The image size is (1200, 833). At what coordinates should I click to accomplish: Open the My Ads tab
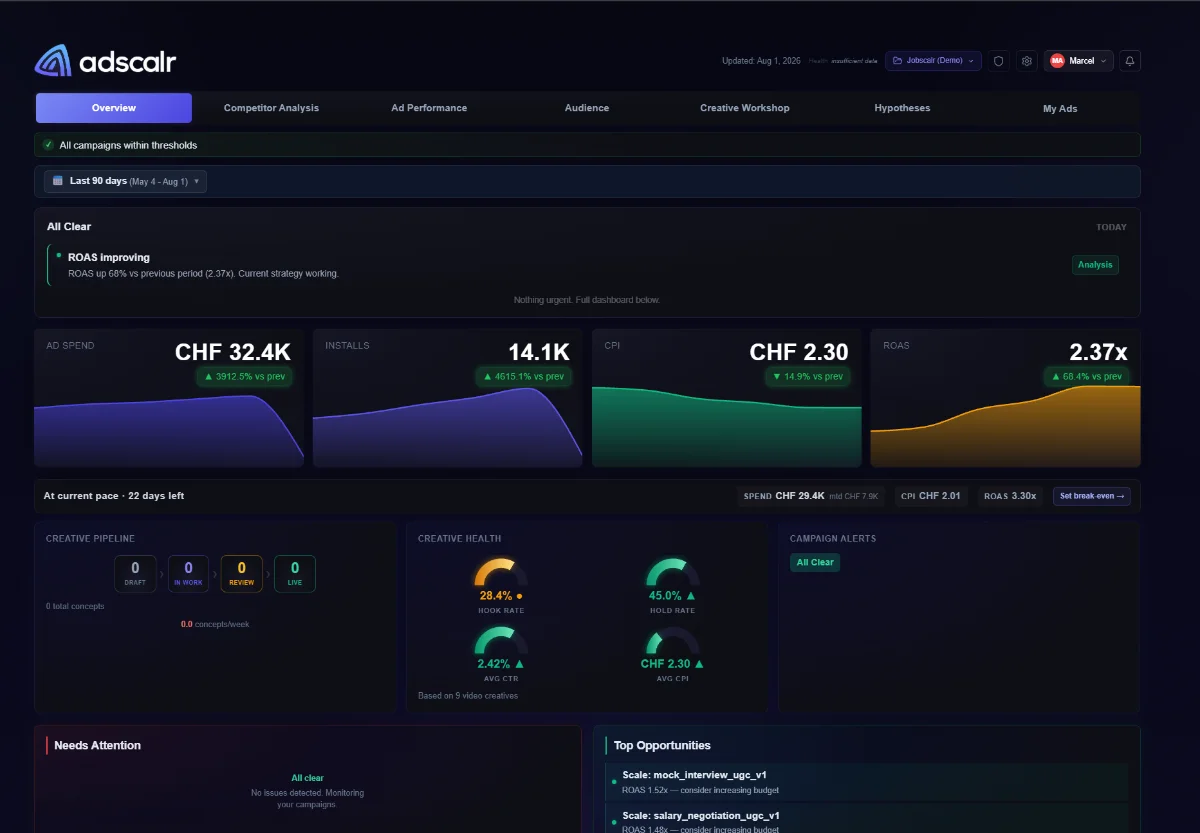pos(1060,108)
